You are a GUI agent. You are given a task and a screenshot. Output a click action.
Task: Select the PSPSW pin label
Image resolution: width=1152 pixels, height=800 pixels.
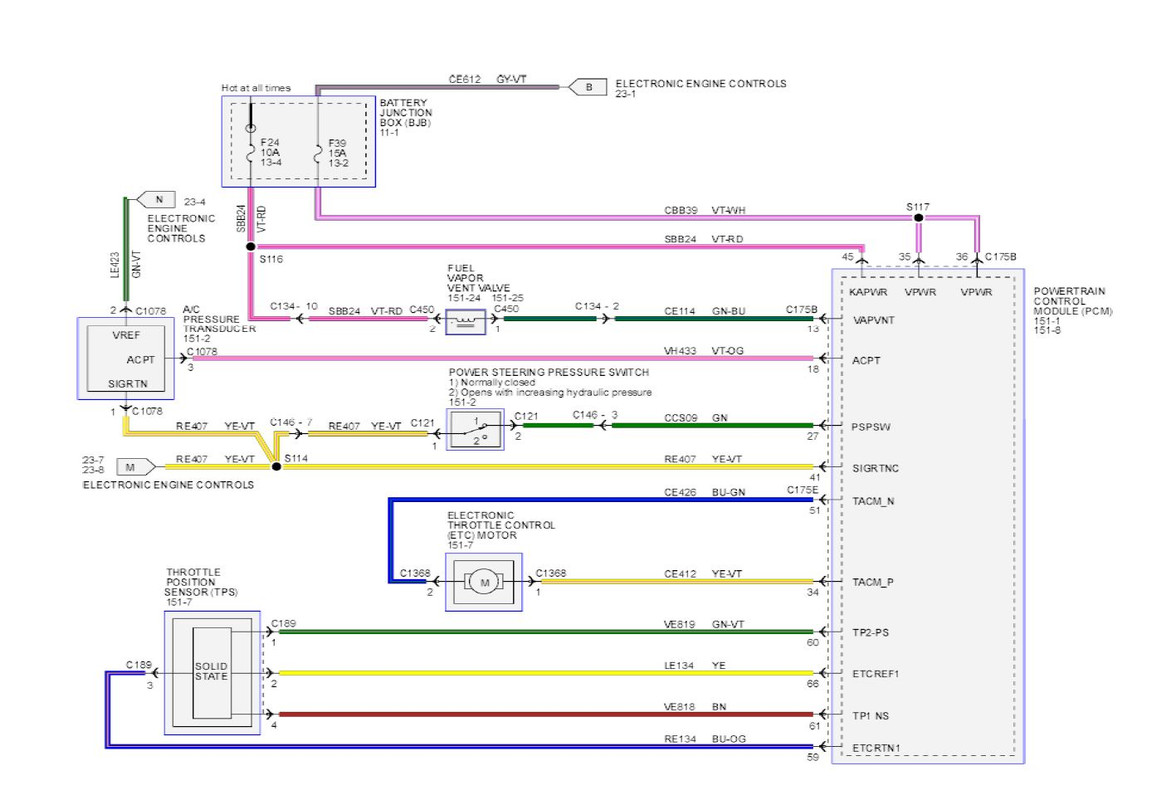point(871,427)
